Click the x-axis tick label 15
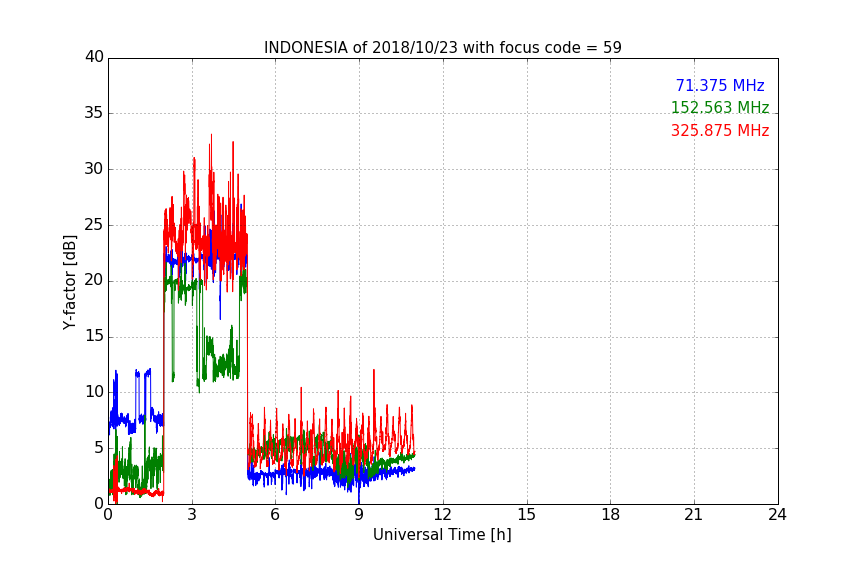 tap(526, 515)
